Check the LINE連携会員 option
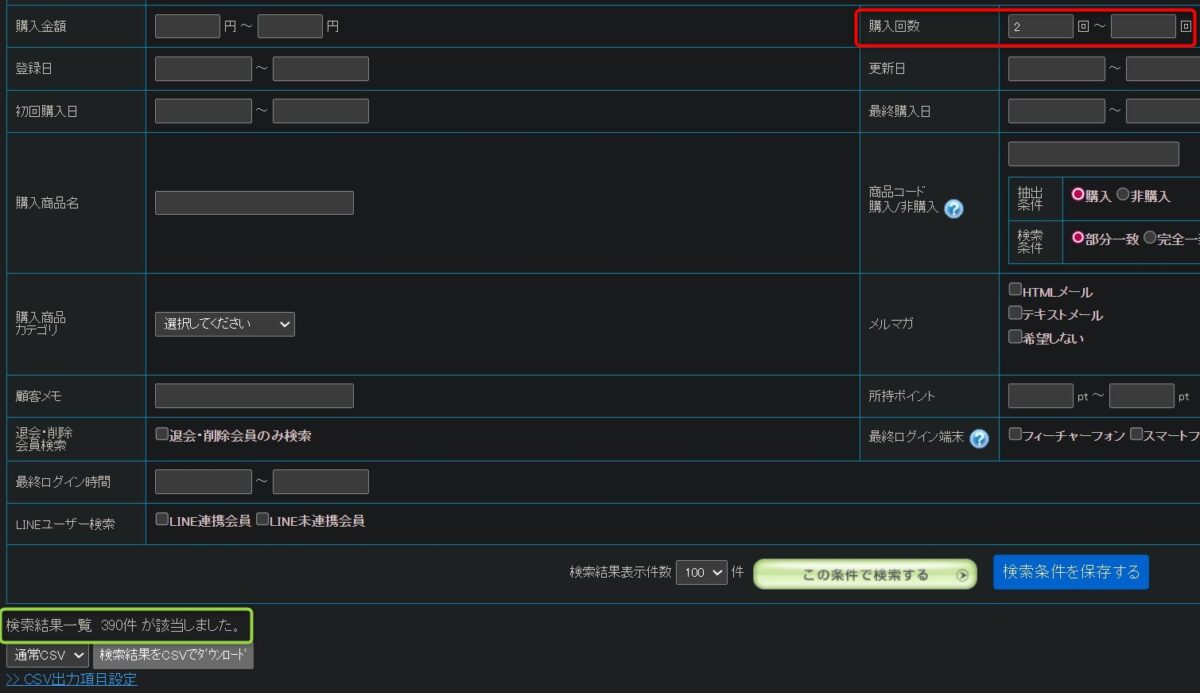Viewport: 1200px width, 693px height. [x=161, y=519]
